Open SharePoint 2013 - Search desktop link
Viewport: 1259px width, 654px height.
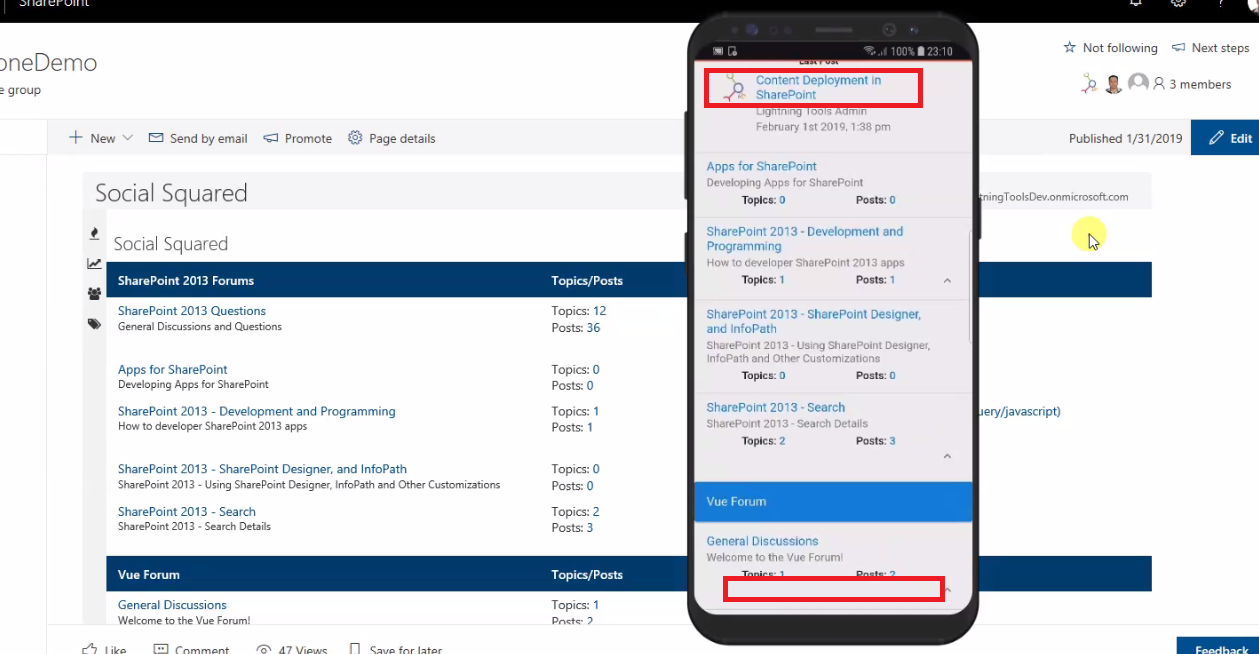click(x=187, y=511)
